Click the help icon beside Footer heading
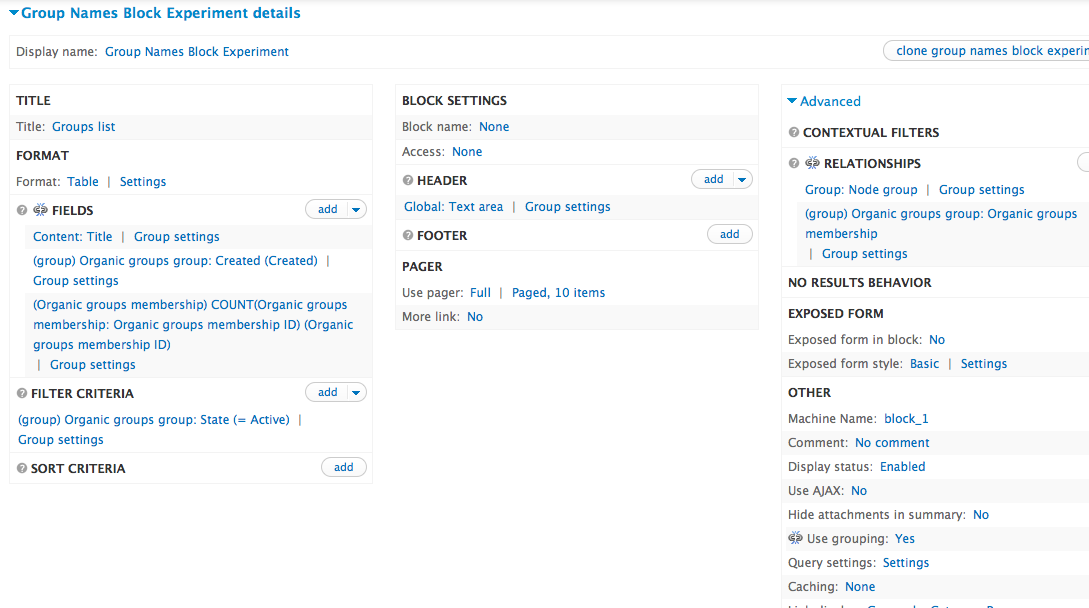1089x608 pixels. (x=408, y=236)
